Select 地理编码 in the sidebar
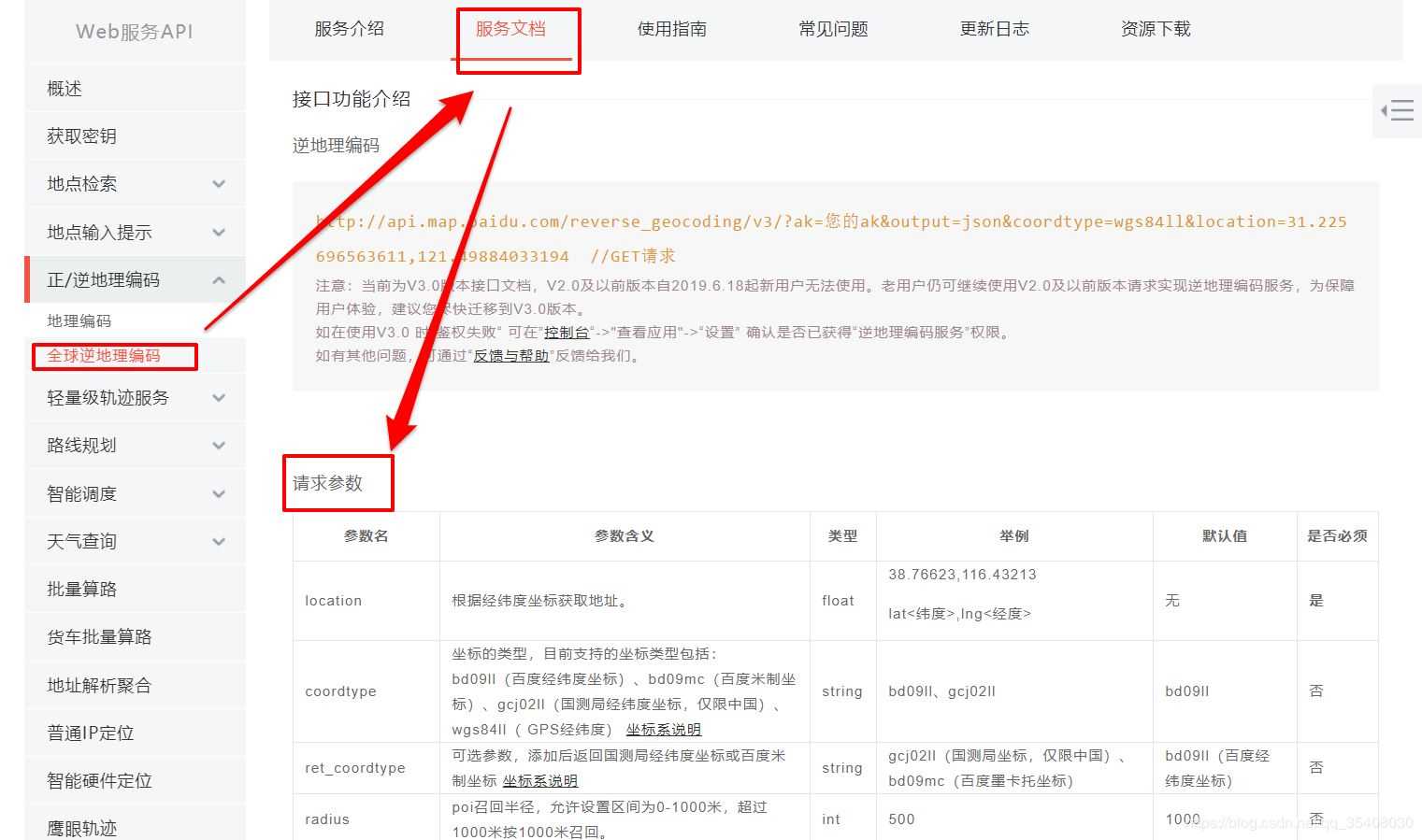 pos(79,320)
